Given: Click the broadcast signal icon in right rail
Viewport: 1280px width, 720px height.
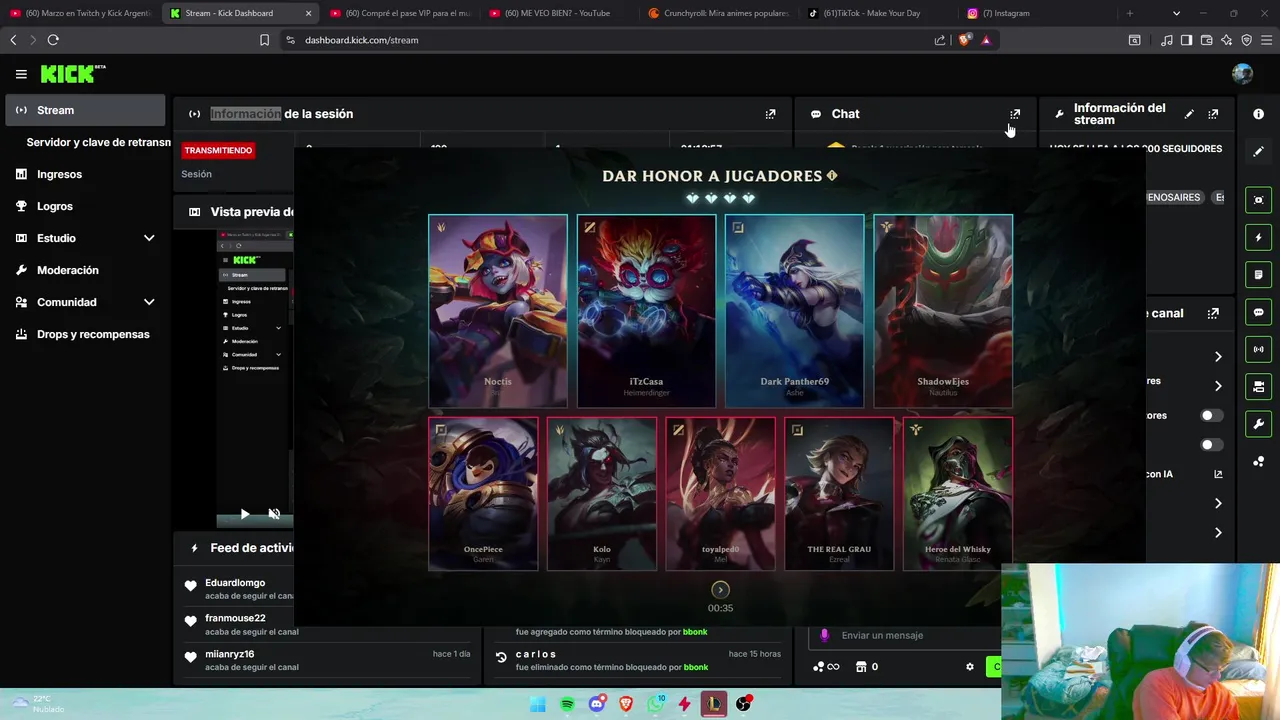Looking at the screenshot, I should click(1258, 349).
